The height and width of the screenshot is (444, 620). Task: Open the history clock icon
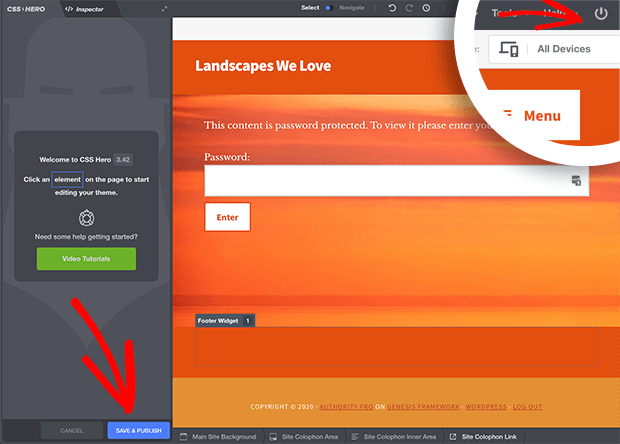click(426, 8)
